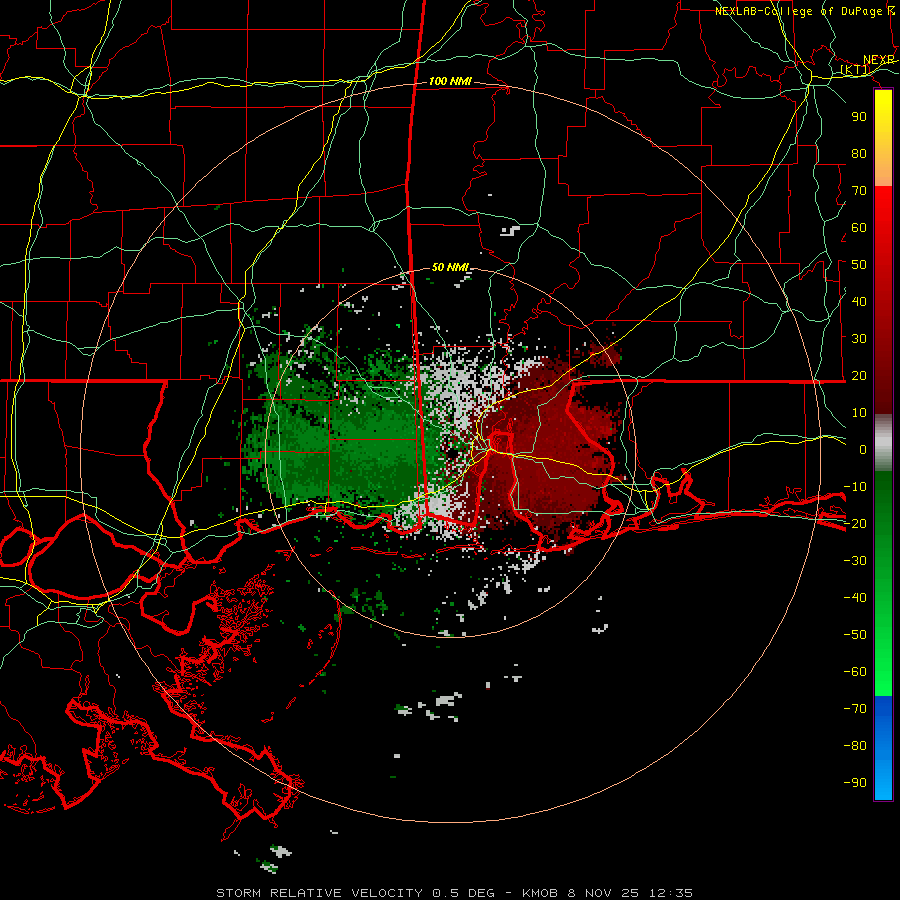900x900 pixels.
Task: Pick the blue segment of the color bar
Action: point(883,748)
